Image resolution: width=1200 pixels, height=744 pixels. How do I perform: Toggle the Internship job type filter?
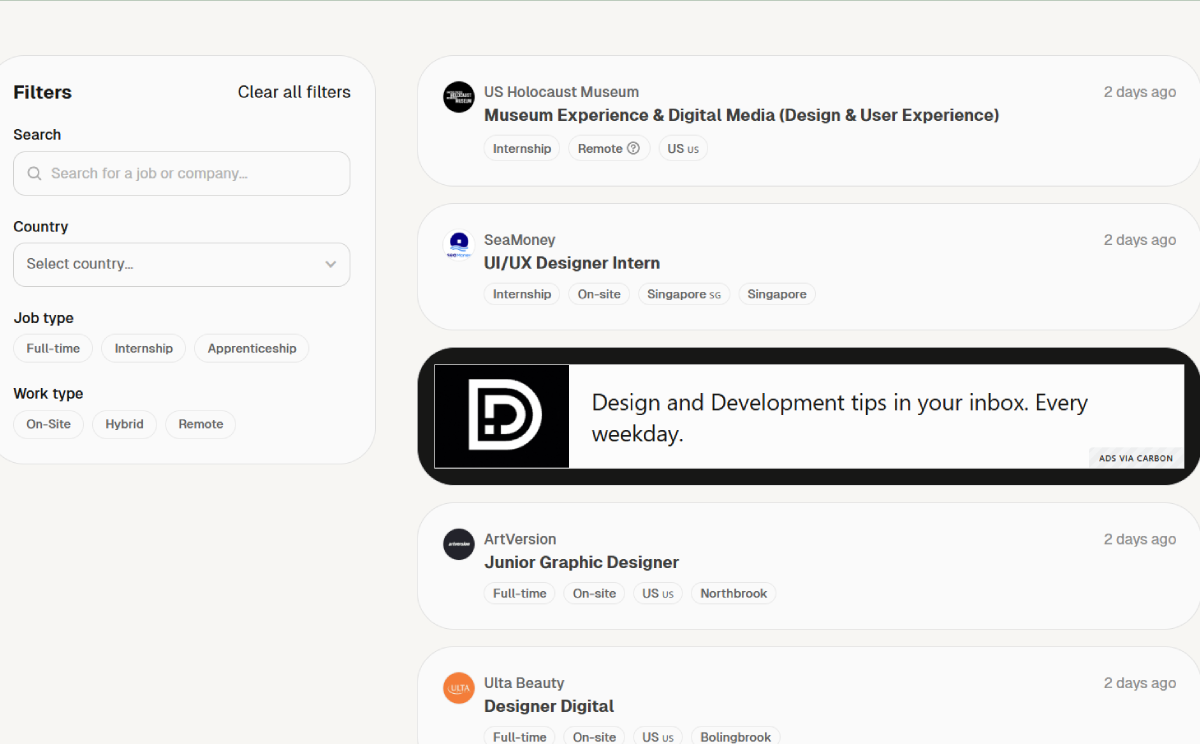point(143,348)
